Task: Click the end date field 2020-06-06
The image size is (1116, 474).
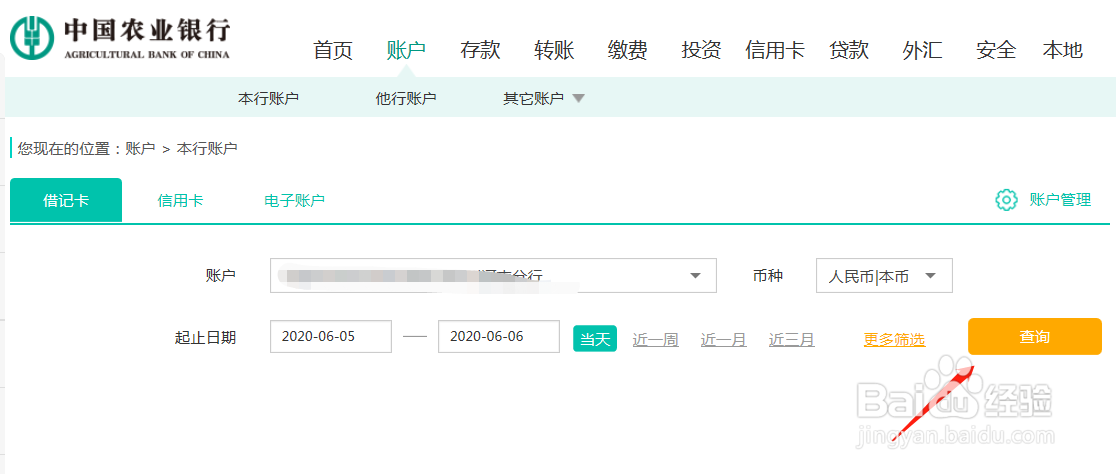Action: (499, 337)
